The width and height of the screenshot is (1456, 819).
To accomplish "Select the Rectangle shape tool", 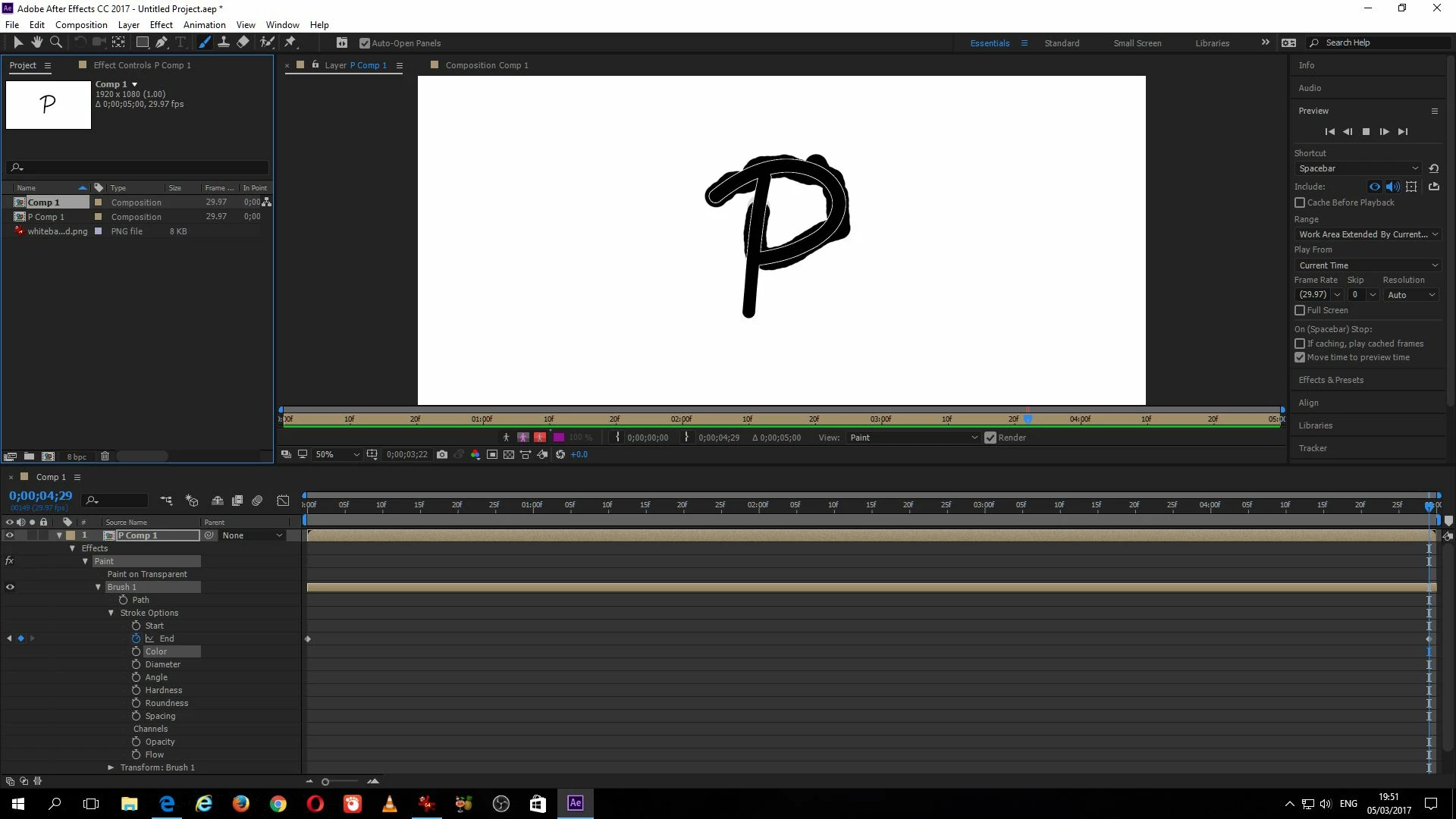I will pyautogui.click(x=142, y=42).
